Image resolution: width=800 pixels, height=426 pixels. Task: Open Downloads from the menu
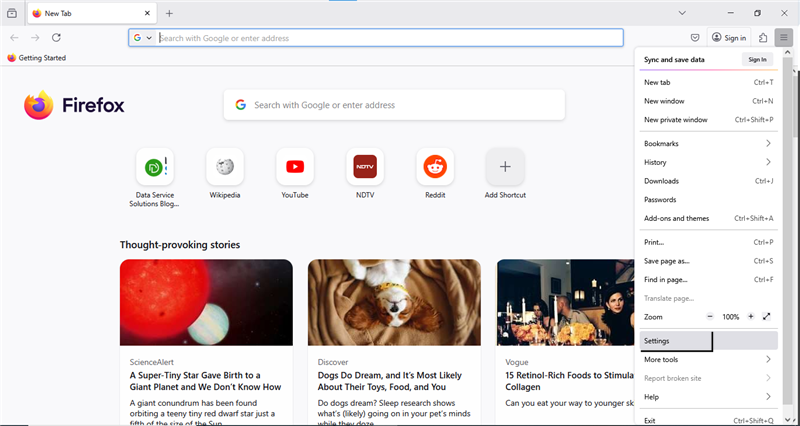(709, 181)
